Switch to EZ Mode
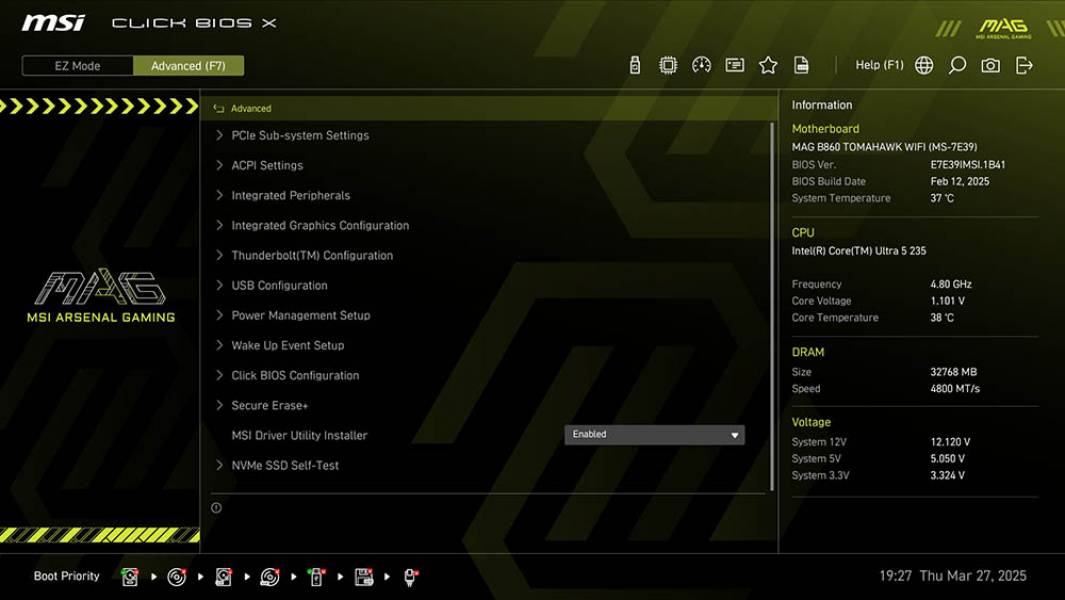1065x600 pixels. (x=77, y=66)
